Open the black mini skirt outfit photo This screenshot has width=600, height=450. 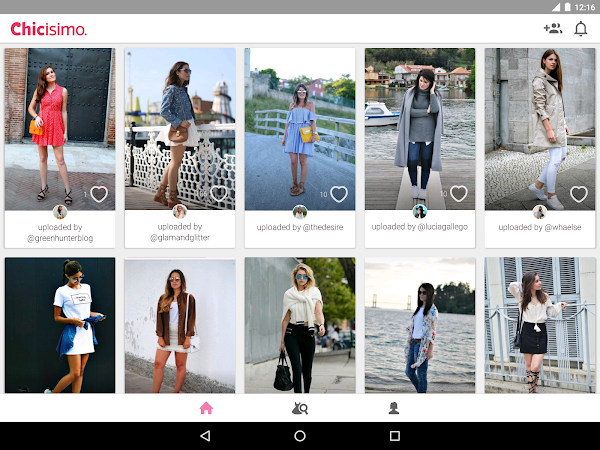[540, 325]
